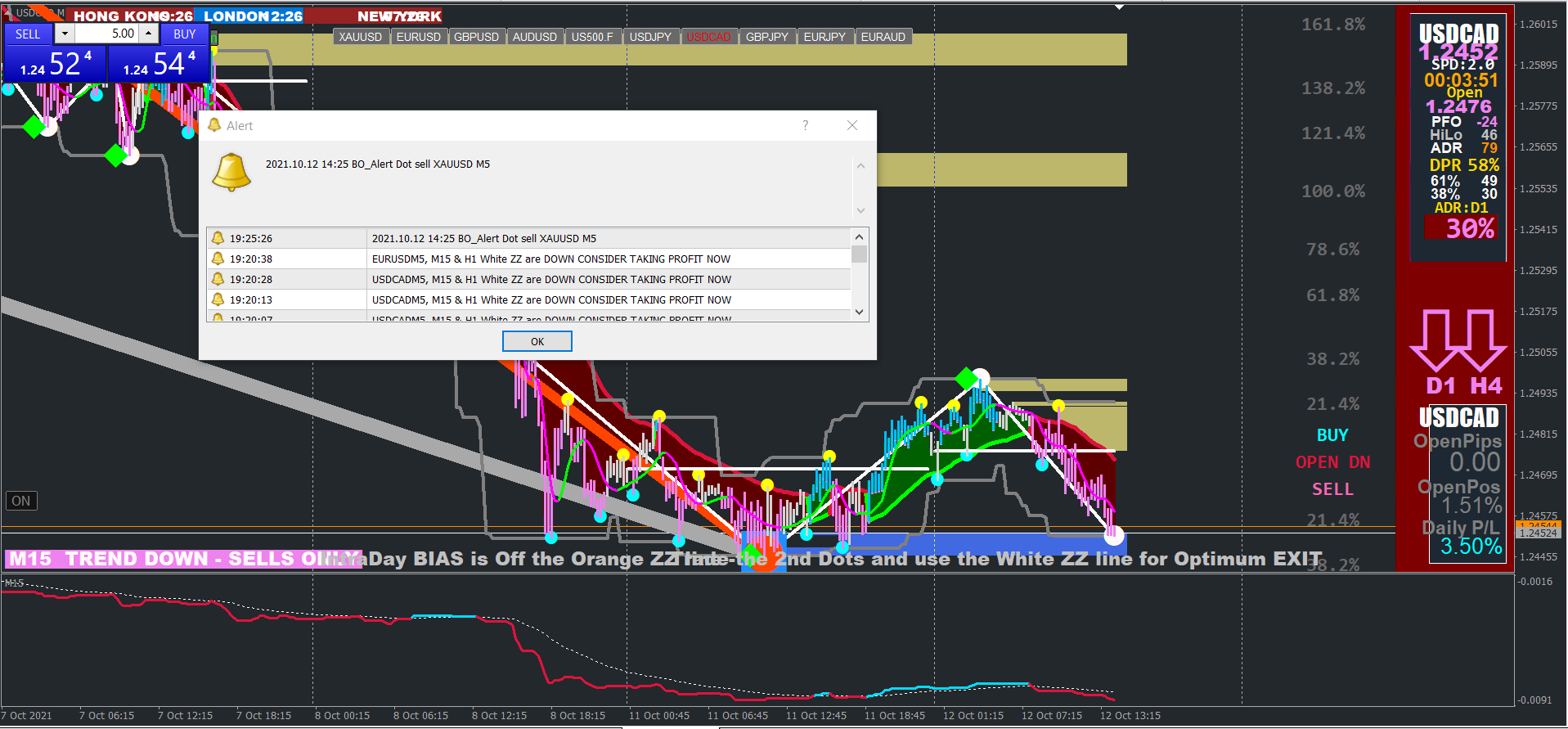This screenshot has height=729, width=1568.
Task: Click the chart shift triangle marker at the top
Action: tap(1119, 7)
